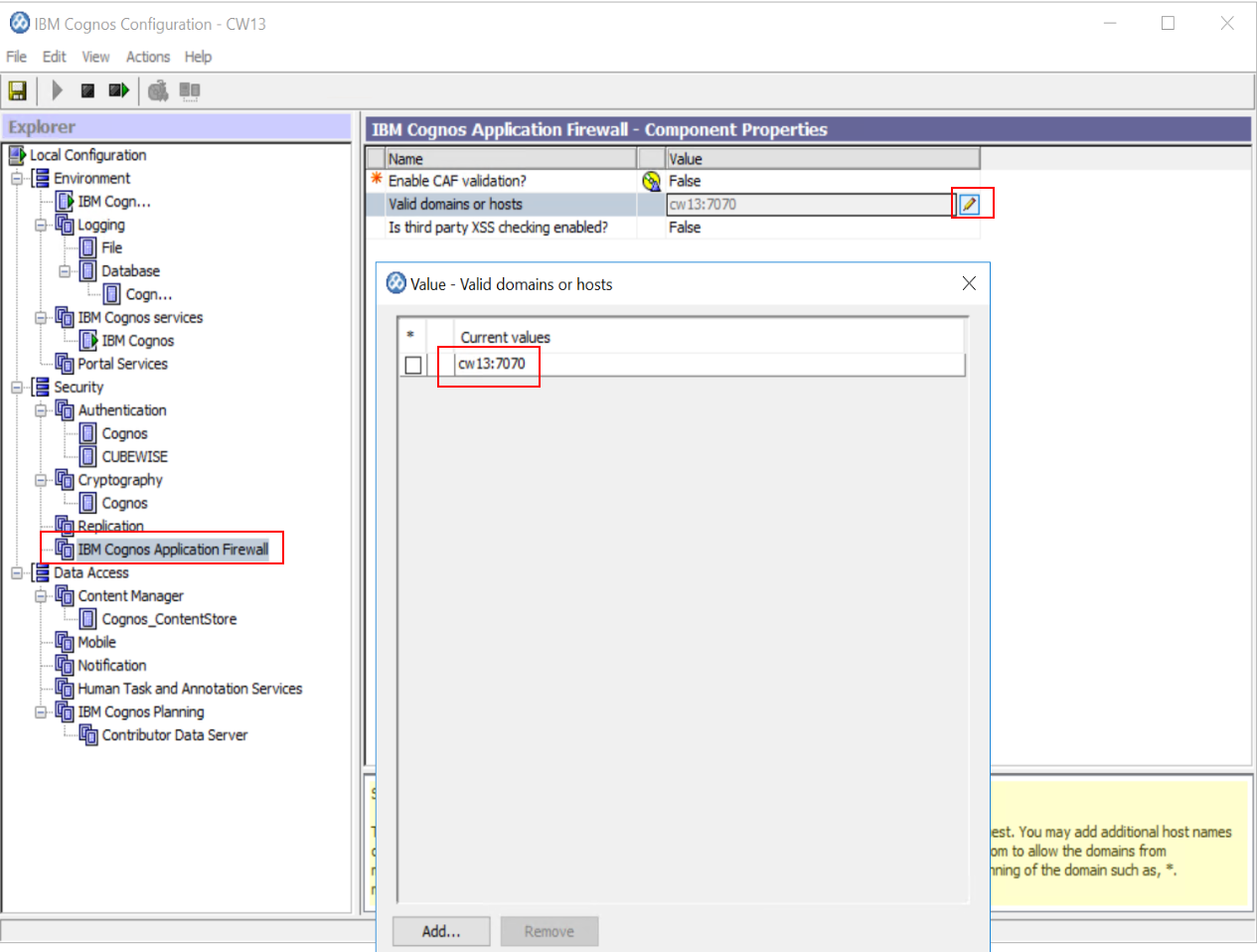Click the Test configuration toolbar icon

click(x=158, y=91)
